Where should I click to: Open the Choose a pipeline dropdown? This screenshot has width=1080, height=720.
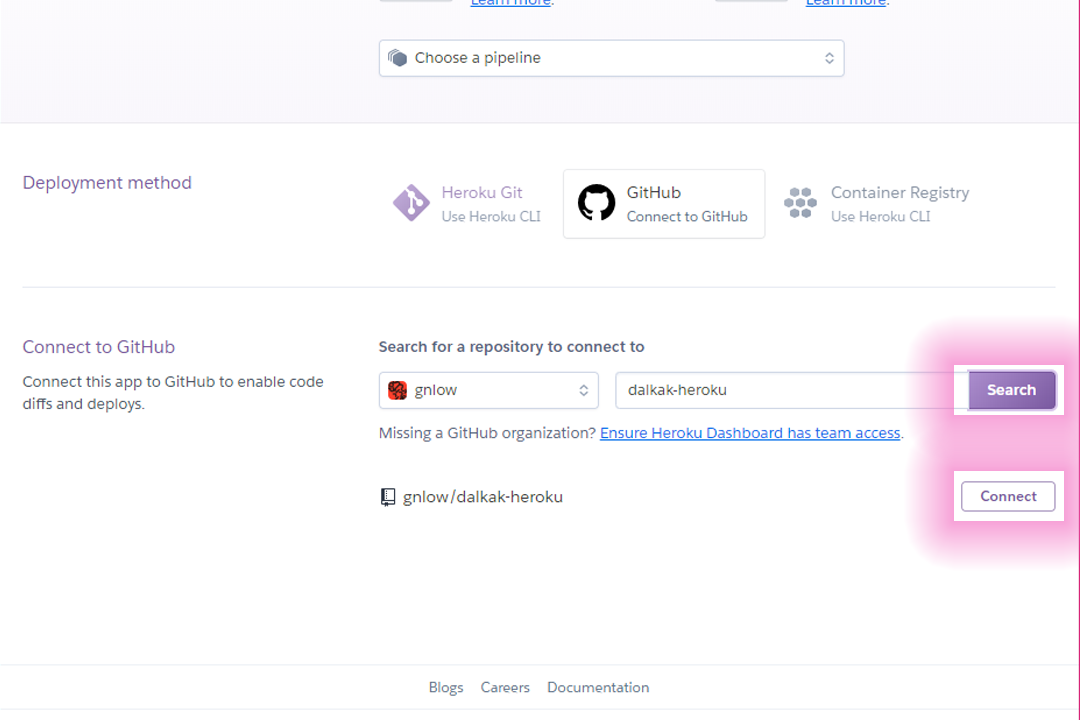click(612, 58)
